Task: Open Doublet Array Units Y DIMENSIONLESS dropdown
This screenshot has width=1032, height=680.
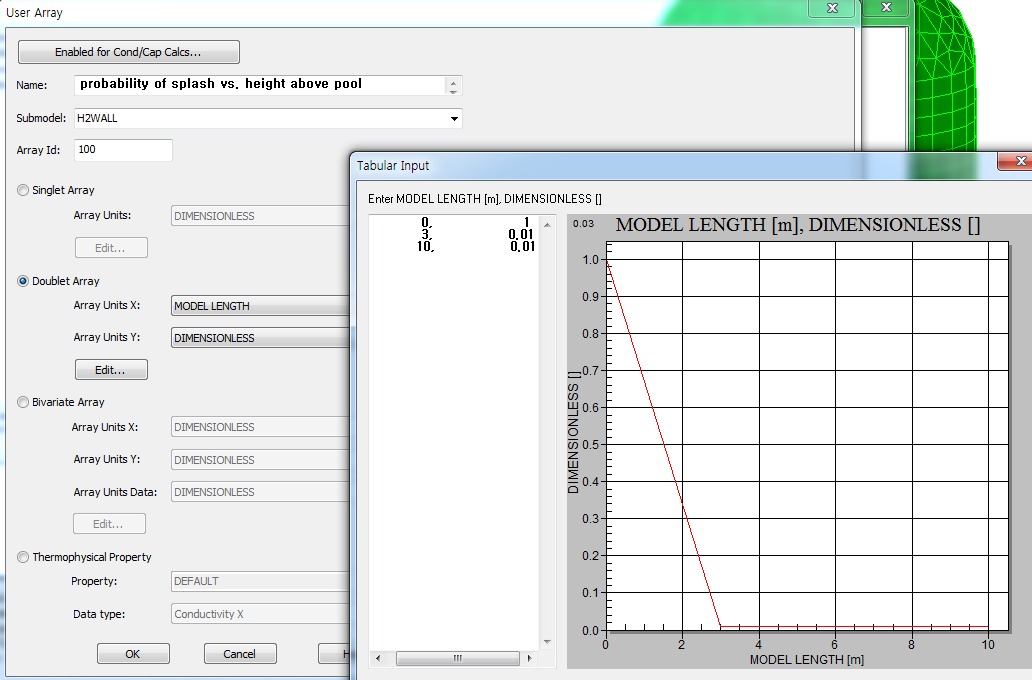Action: click(260, 338)
